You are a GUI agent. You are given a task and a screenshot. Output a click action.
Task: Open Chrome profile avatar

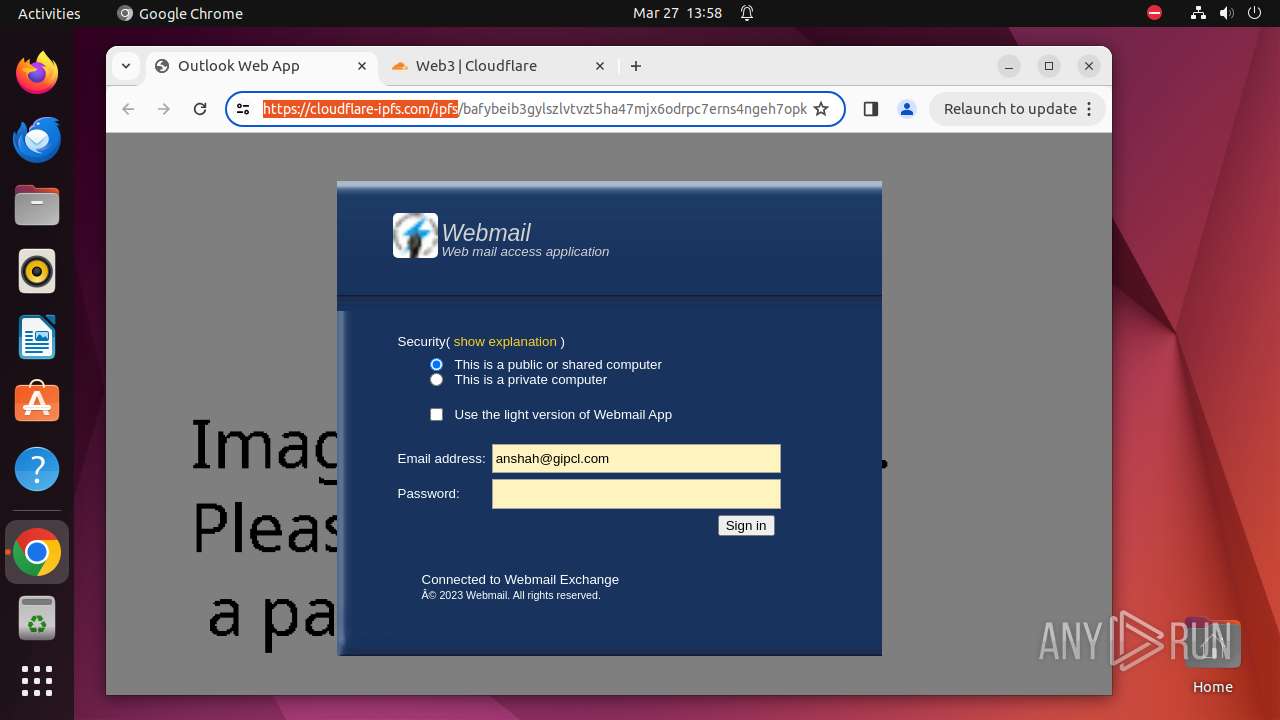tap(907, 109)
